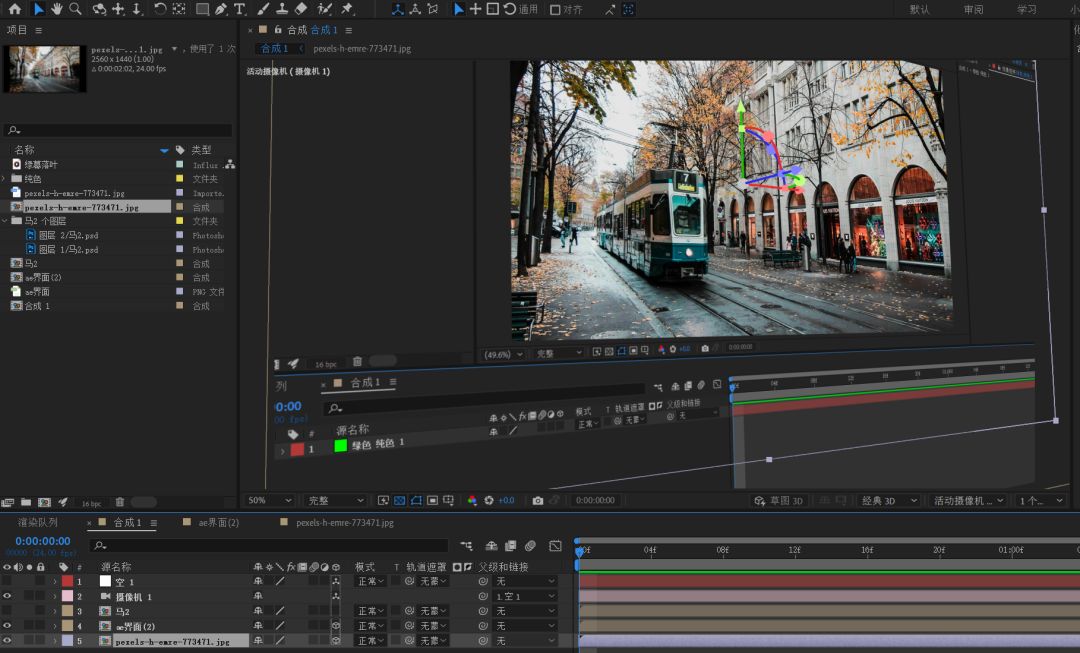Select the Hand tool in the top toolbar
The image size is (1080, 653).
[57, 9]
